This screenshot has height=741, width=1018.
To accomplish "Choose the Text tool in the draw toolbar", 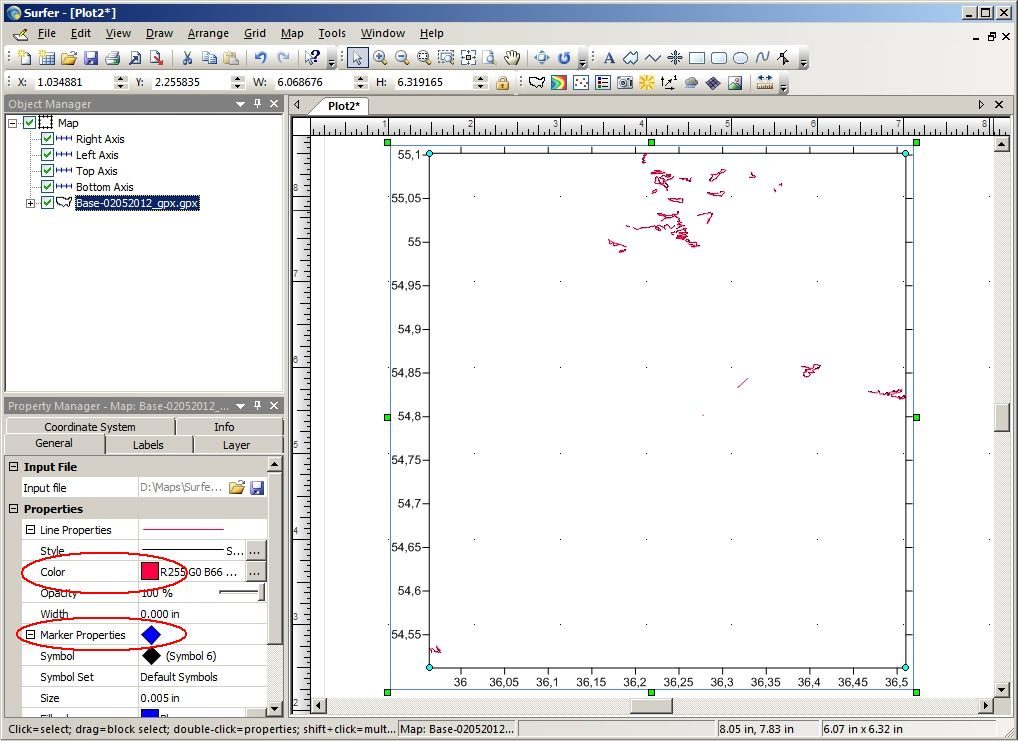I will coord(609,58).
